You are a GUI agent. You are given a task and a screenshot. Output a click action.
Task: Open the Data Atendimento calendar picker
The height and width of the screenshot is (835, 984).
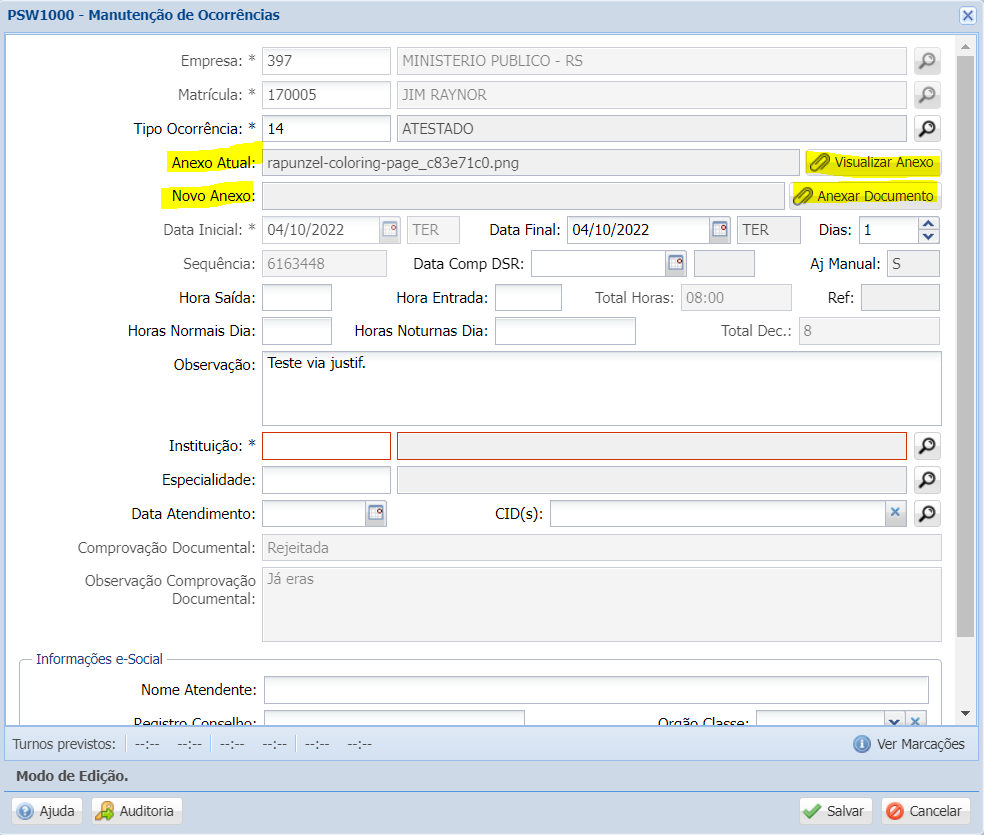pyautogui.click(x=376, y=514)
